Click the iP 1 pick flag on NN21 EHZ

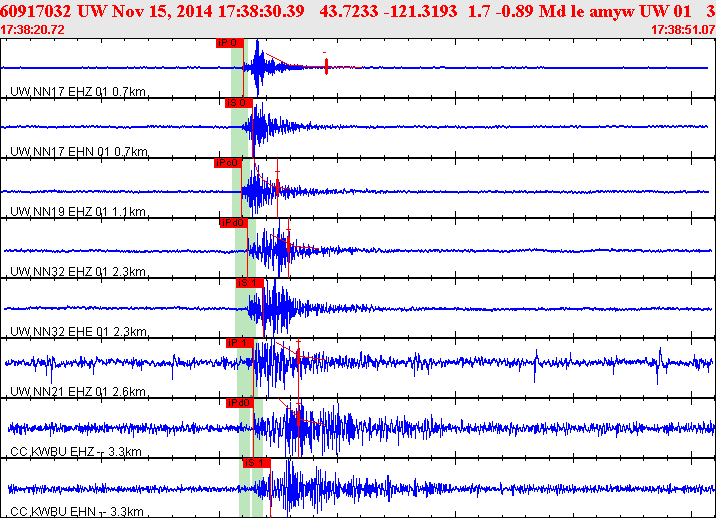pyautogui.click(x=239, y=343)
